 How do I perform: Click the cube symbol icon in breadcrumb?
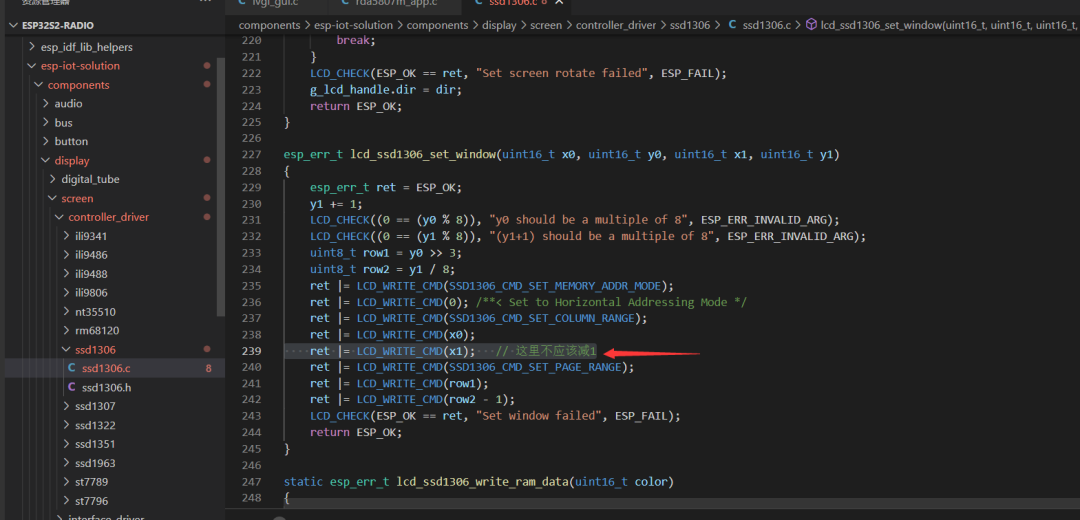pyautogui.click(x=811, y=25)
